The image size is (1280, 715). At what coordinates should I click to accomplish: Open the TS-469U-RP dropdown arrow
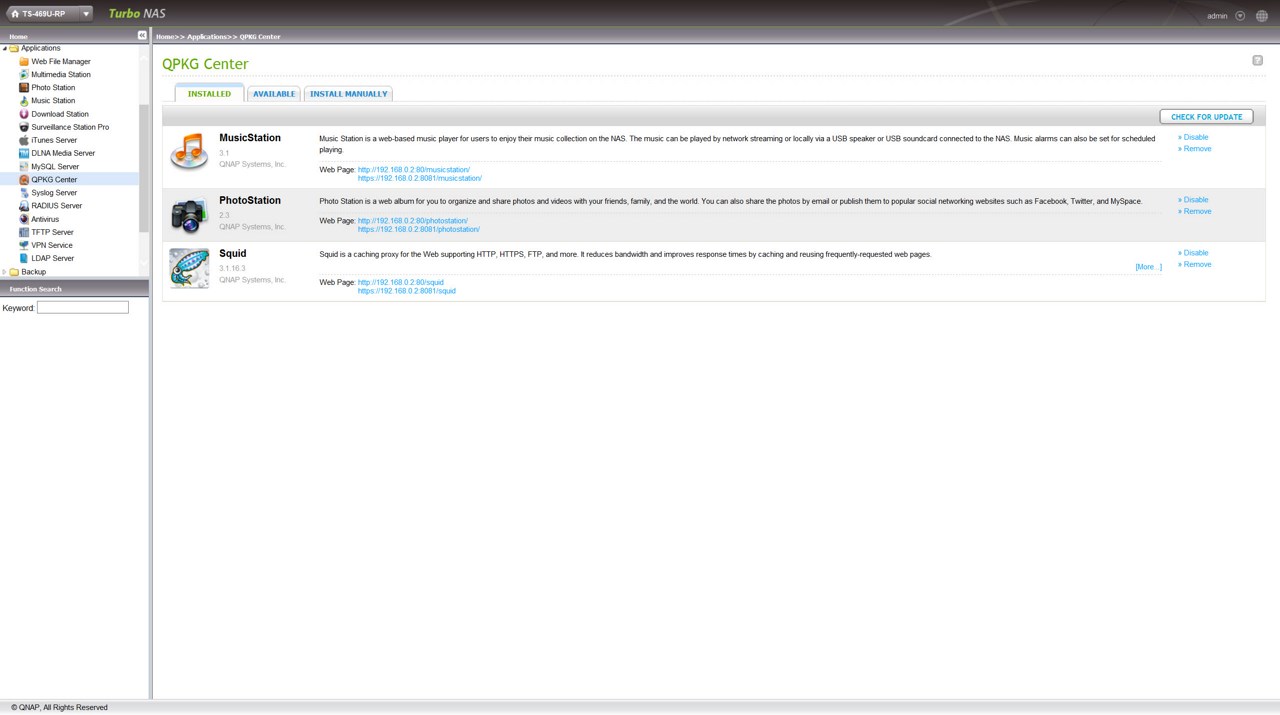(86, 14)
